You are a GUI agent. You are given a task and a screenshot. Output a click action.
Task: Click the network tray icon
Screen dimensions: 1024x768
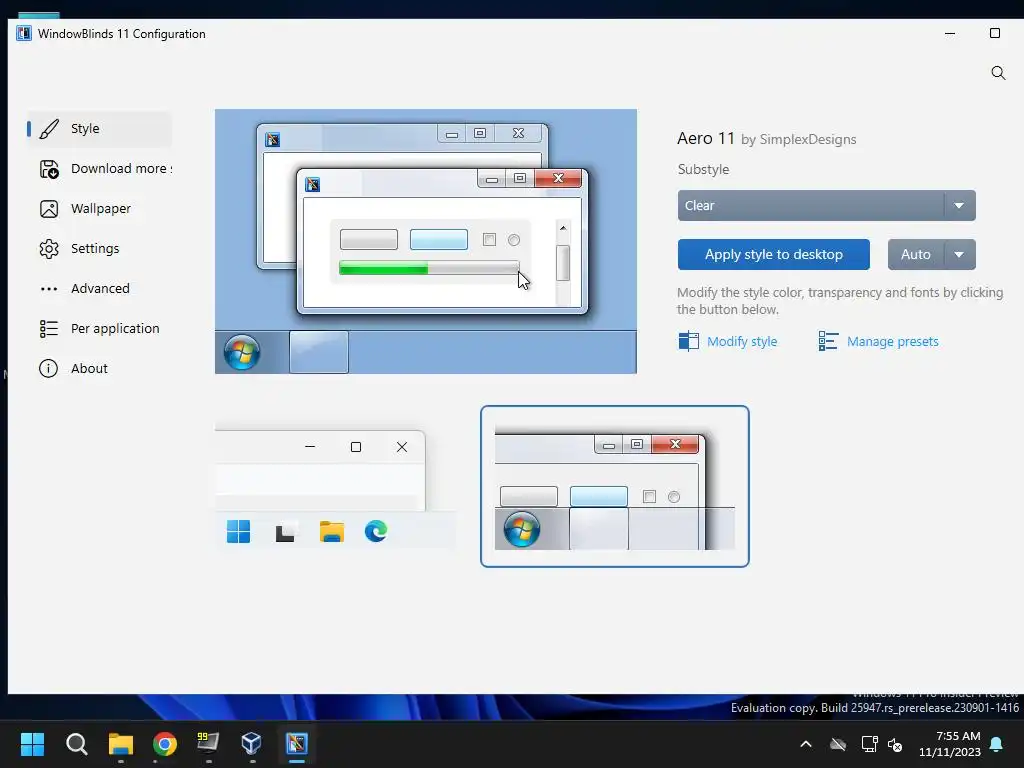869,744
